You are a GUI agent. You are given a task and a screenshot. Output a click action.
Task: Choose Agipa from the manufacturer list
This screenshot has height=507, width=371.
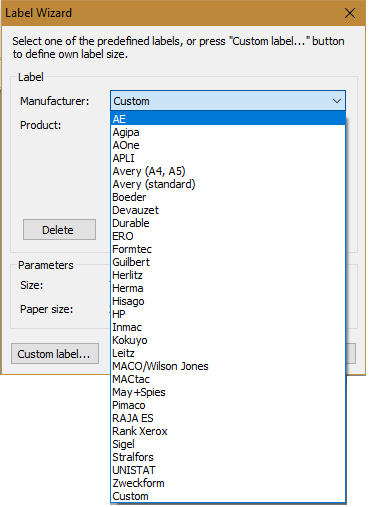pyautogui.click(x=228, y=132)
